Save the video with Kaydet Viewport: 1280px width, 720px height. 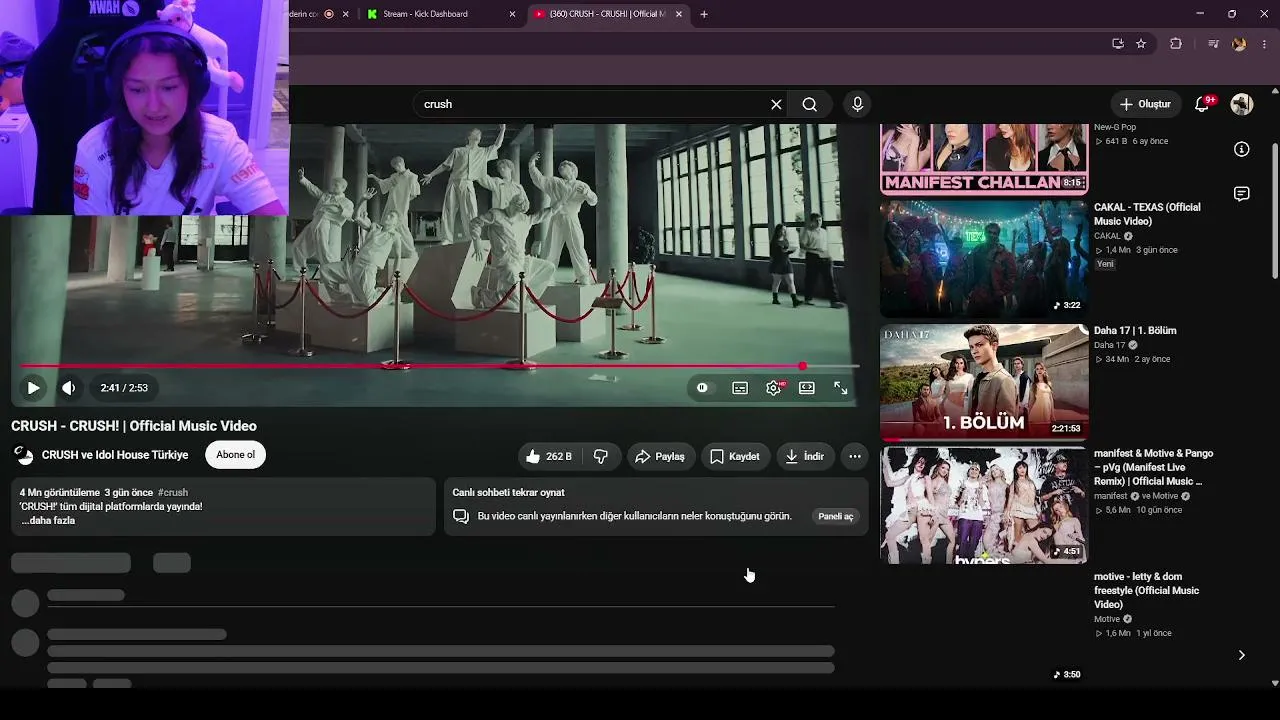(x=735, y=456)
